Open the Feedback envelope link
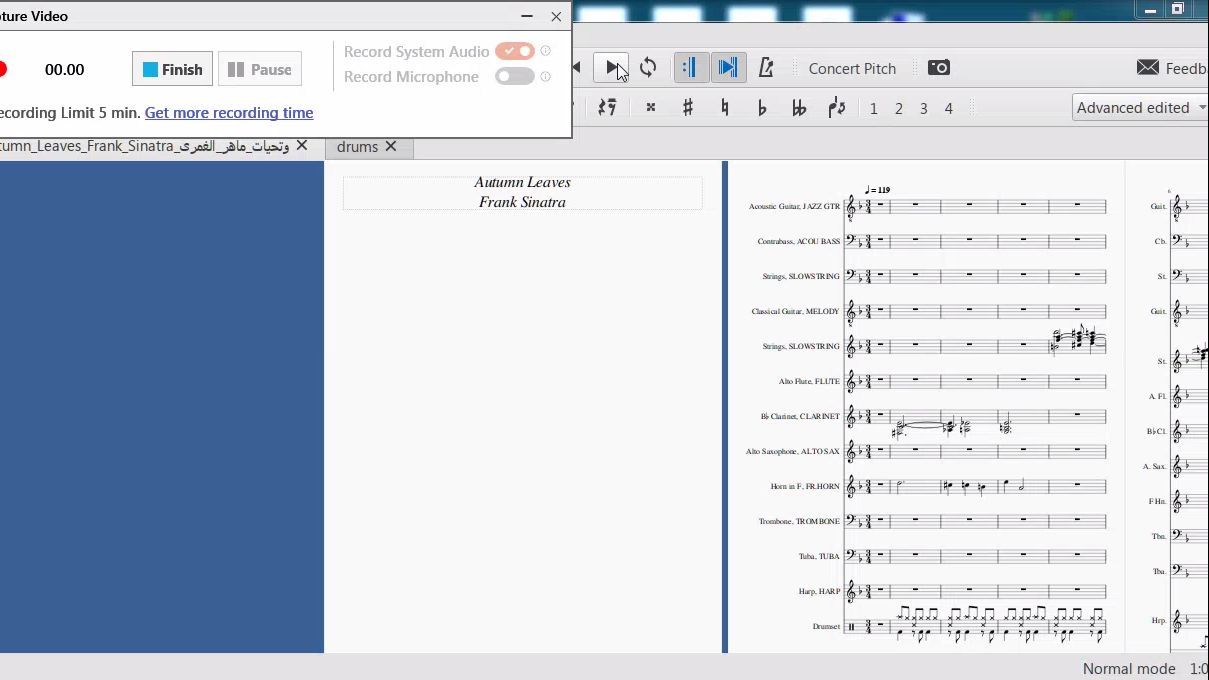The image size is (1209, 680). [1172, 68]
